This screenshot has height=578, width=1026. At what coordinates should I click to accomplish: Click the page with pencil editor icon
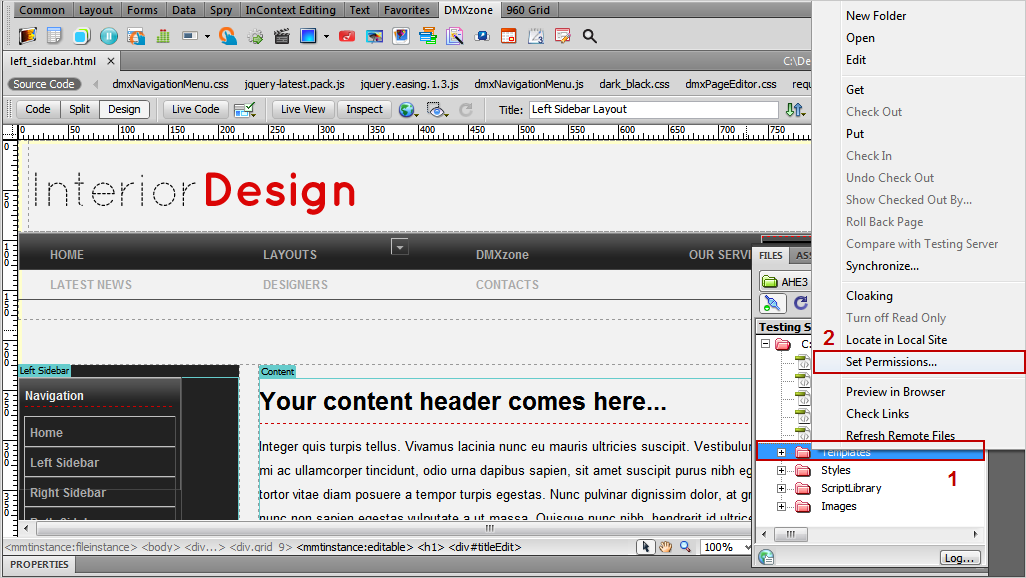tap(455, 36)
